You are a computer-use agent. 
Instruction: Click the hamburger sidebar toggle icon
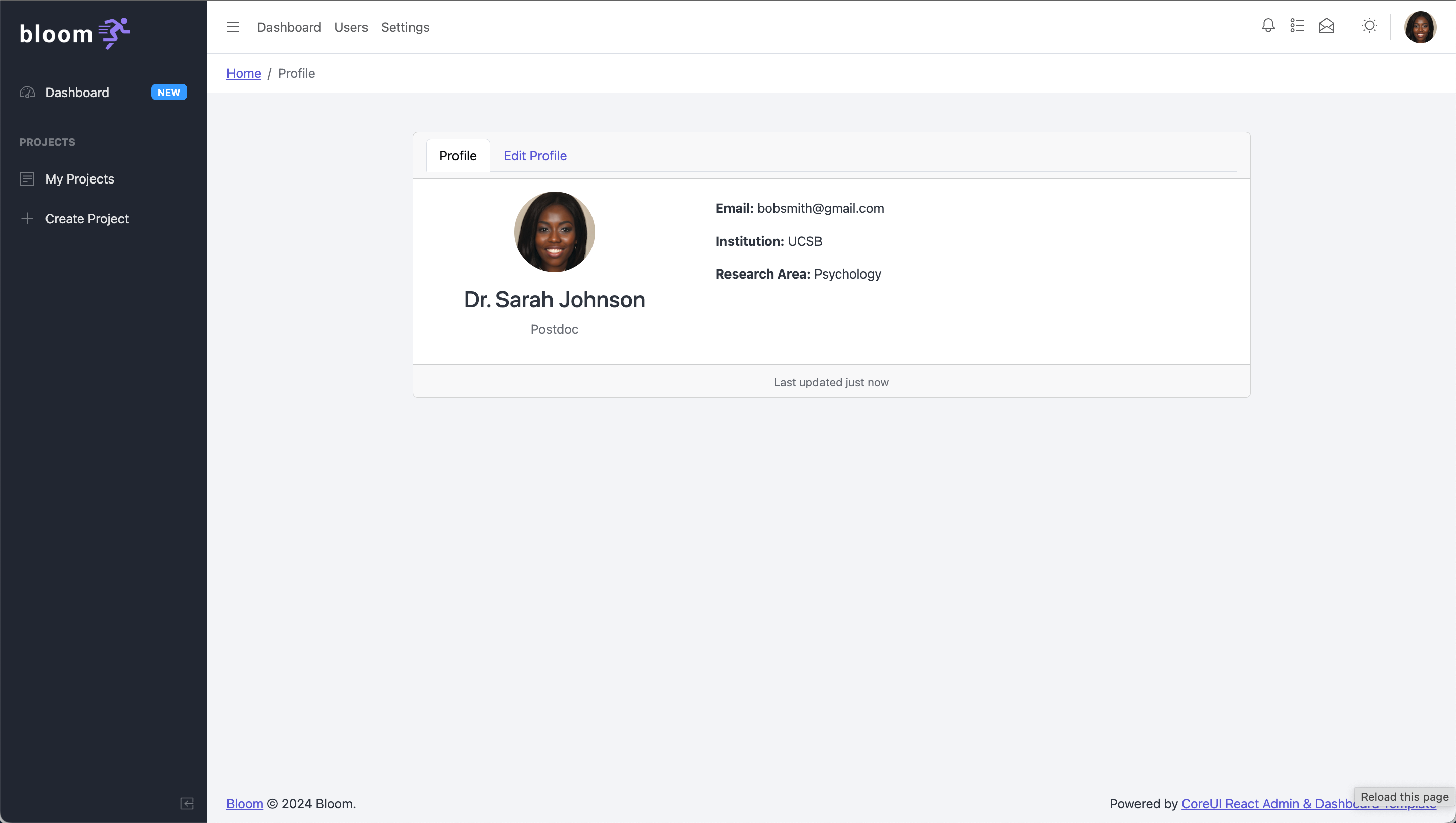click(x=233, y=27)
